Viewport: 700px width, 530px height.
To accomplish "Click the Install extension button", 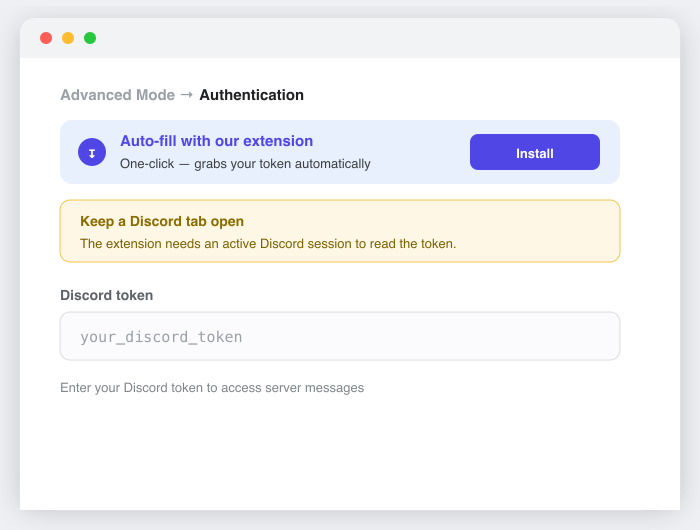I will click(x=534, y=152).
